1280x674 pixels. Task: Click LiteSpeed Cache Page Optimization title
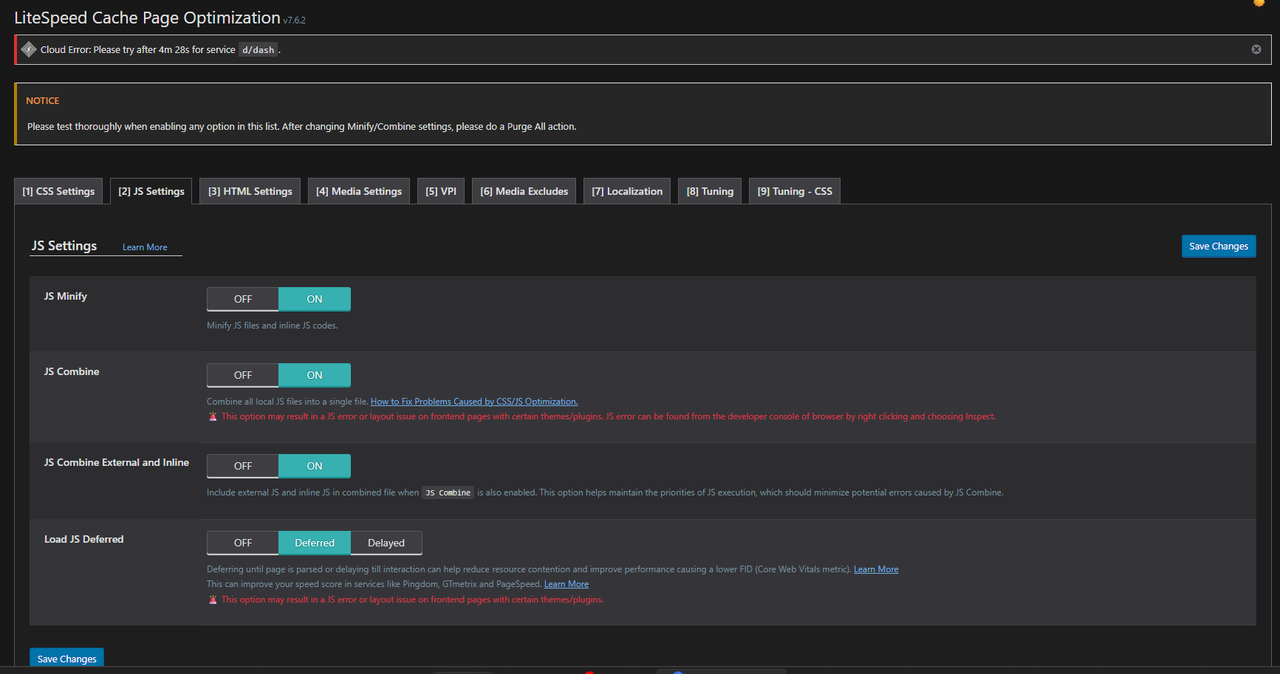coord(147,17)
